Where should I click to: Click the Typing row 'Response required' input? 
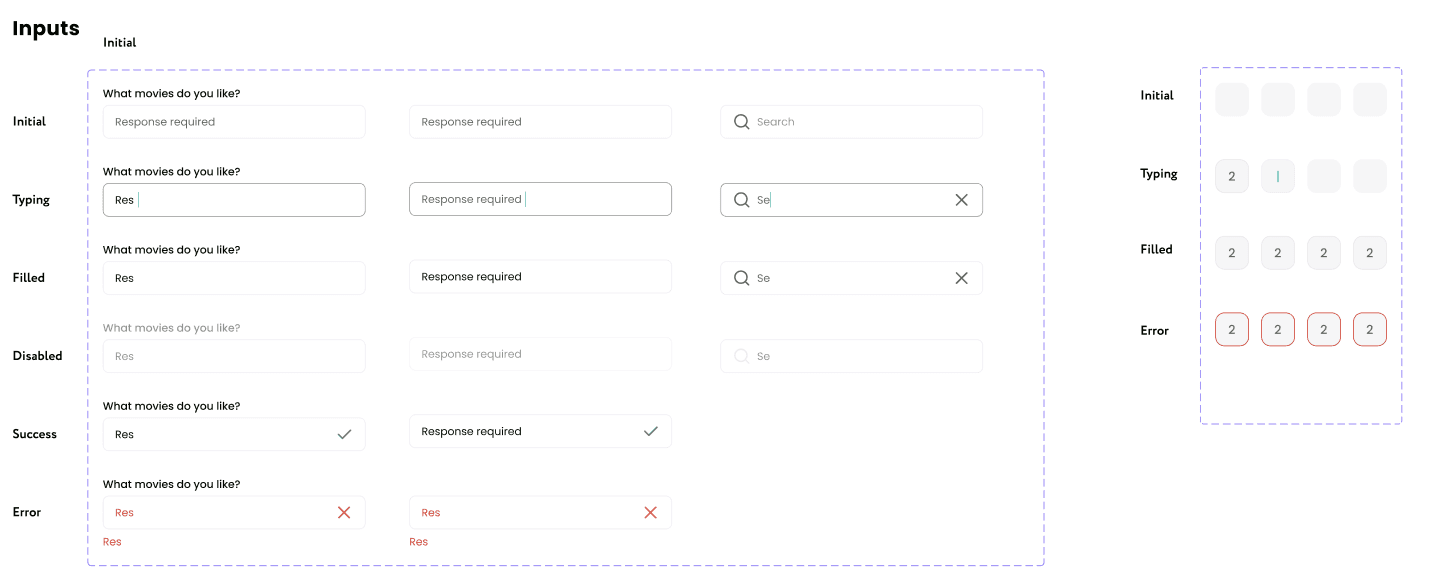tap(540, 199)
